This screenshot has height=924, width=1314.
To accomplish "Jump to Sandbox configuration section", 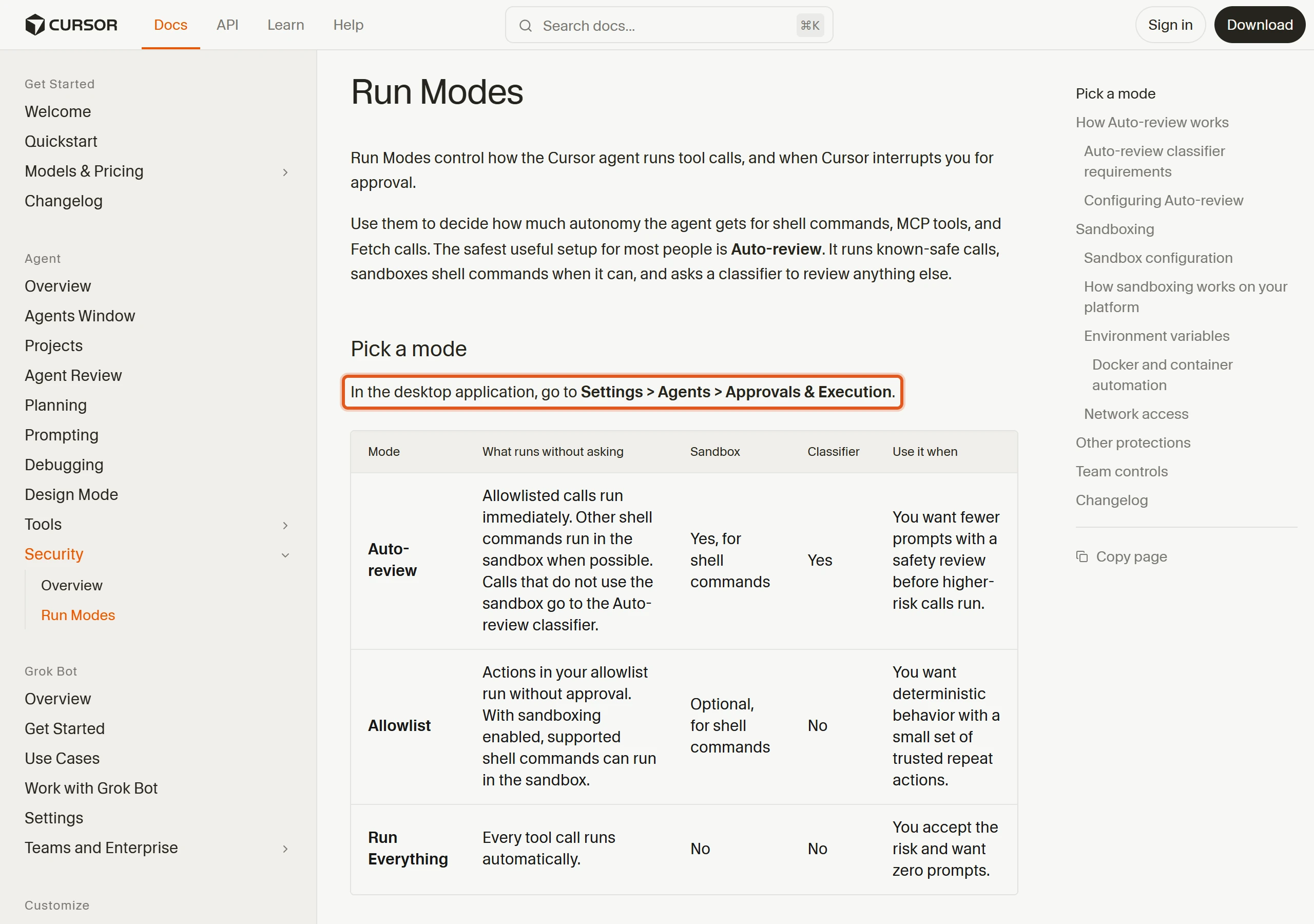I will (1158, 258).
